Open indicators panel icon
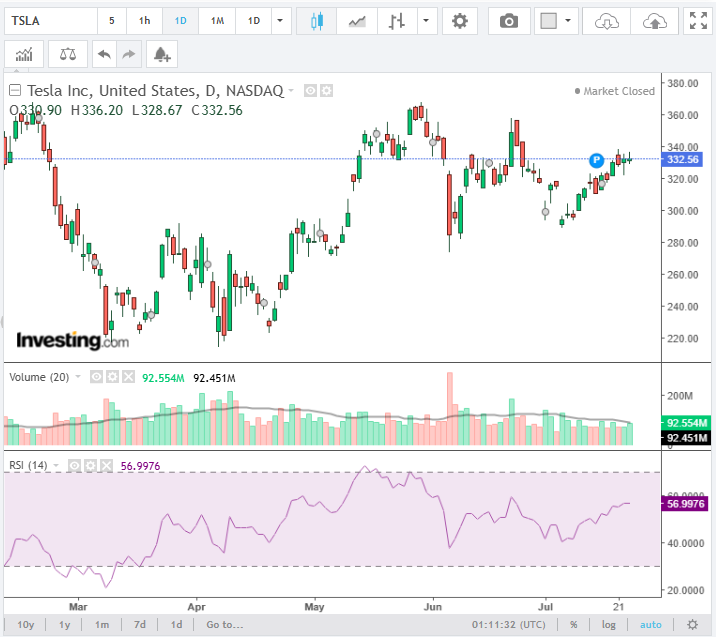Viewport: 716px width, 637px height. coord(24,54)
